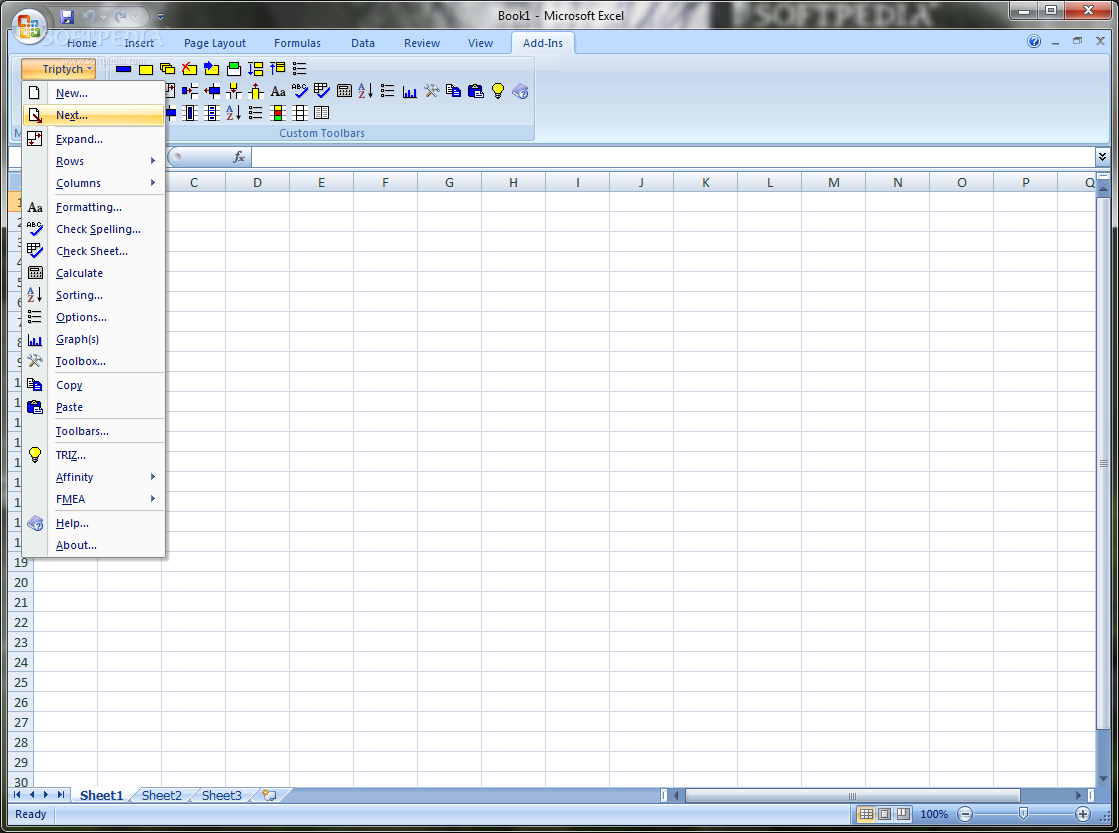Viewport: 1119px width, 833px height.
Task: Switch to Page Break Preview in status bar
Action: [903, 814]
